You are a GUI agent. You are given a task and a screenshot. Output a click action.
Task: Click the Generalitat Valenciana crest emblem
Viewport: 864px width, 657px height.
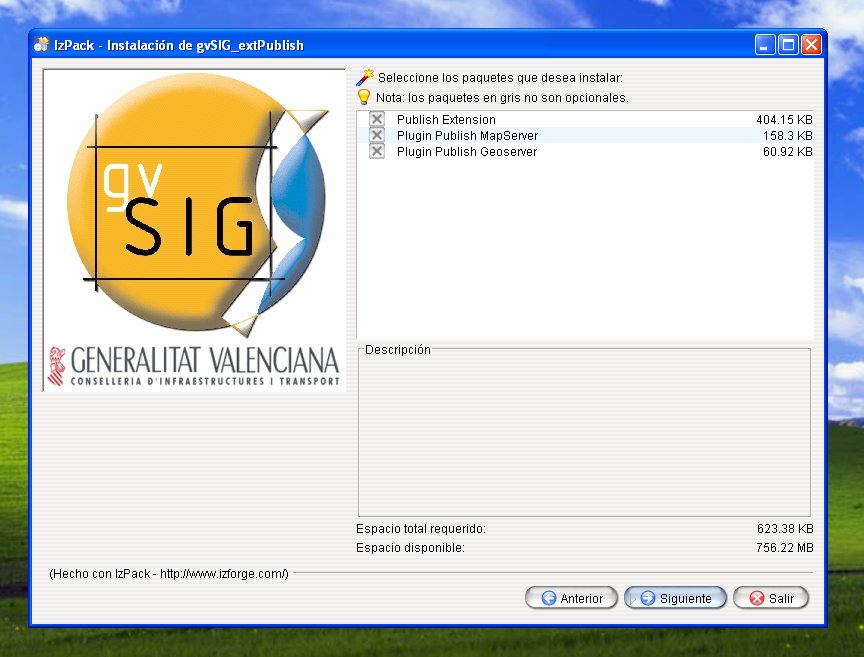point(56,366)
